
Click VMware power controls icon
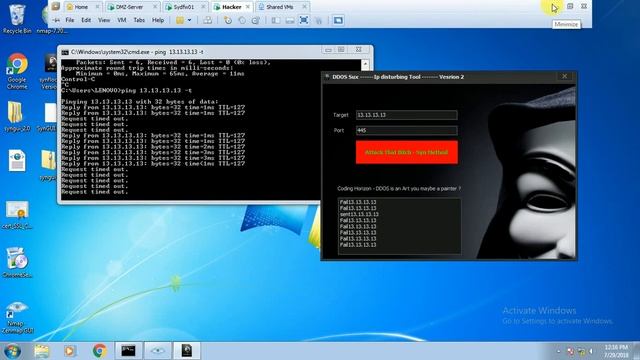(180, 20)
